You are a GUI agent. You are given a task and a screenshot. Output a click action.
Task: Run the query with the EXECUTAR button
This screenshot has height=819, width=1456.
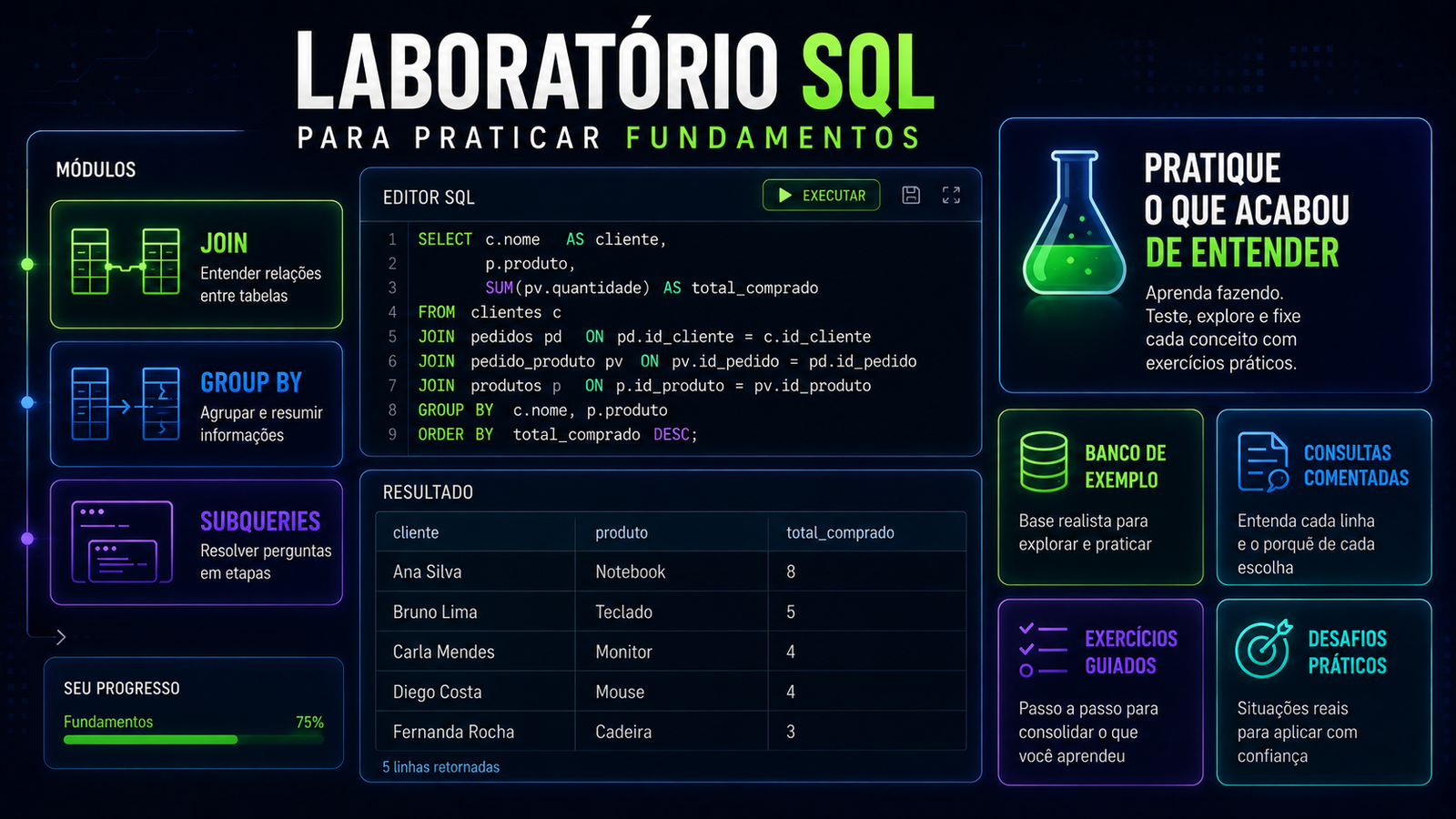(821, 195)
